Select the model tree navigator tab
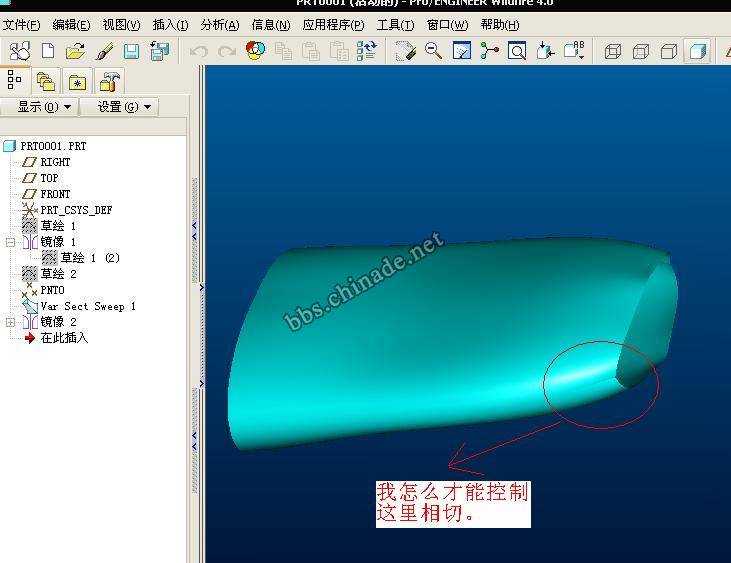Viewport: 731px width, 563px height. pos(14,80)
